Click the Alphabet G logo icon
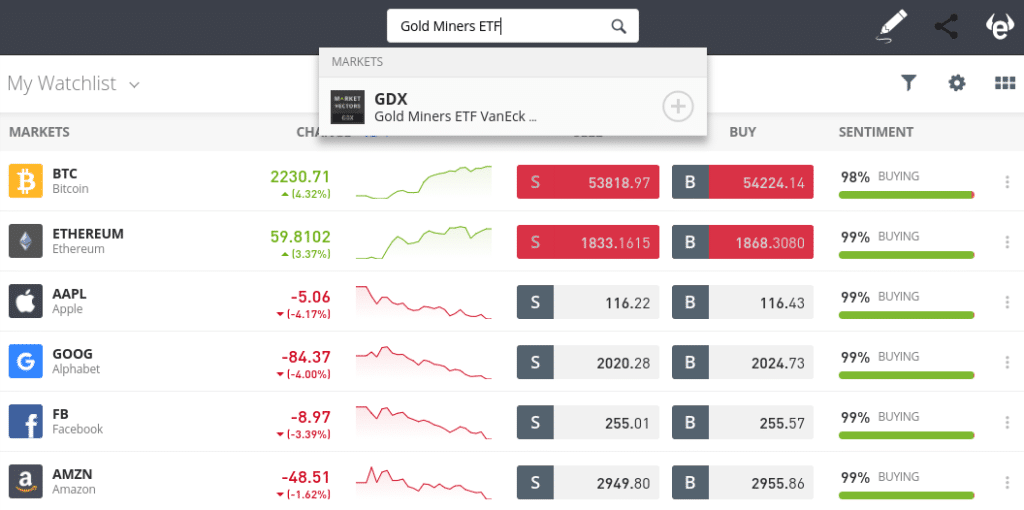Image resolution: width=1024 pixels, height=510 pixels. [25, 361]
